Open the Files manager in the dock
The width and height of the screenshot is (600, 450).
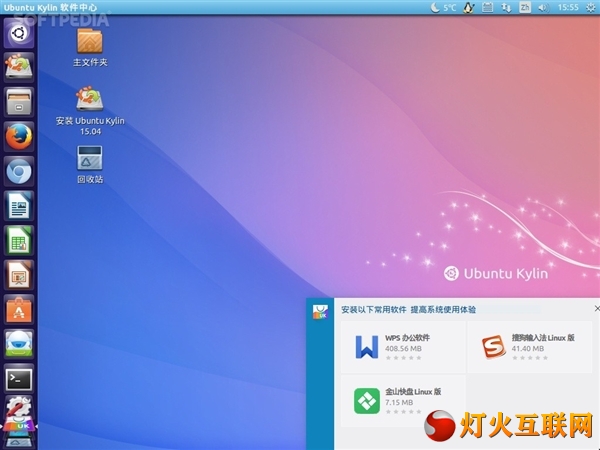tap(19, 102)
